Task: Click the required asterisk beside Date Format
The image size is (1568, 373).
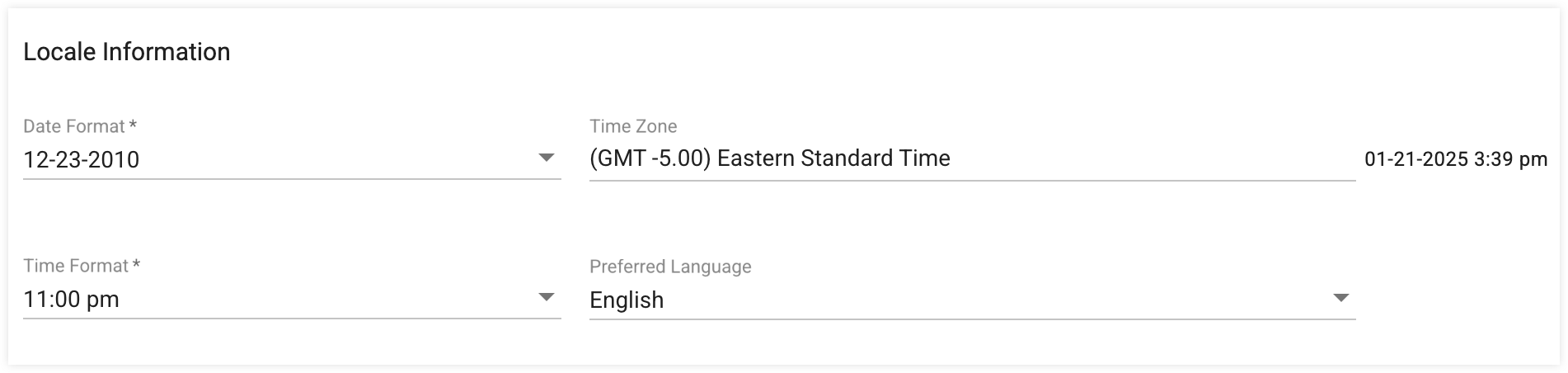Action: tap(134, 126)
